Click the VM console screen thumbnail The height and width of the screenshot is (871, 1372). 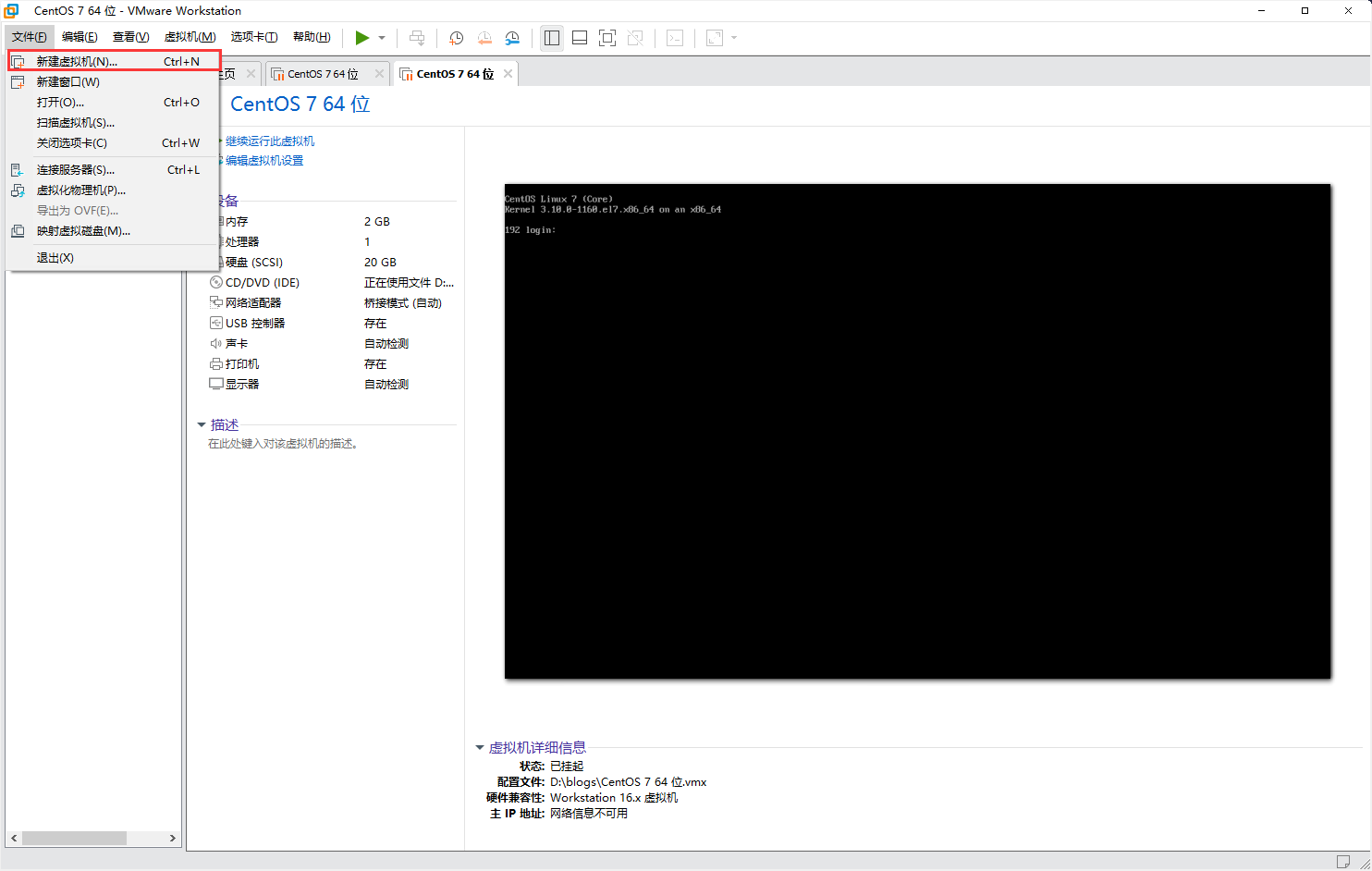pyautogui.click(x=918, y=431)
